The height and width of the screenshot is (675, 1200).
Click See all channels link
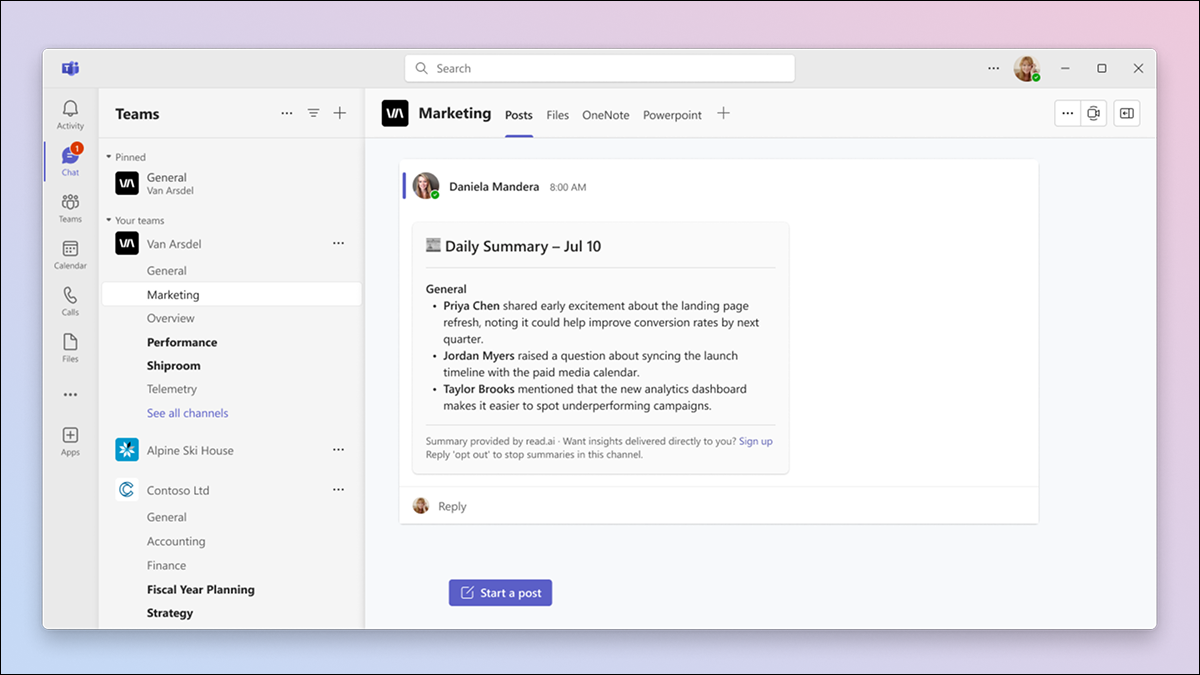pos(187,413)
